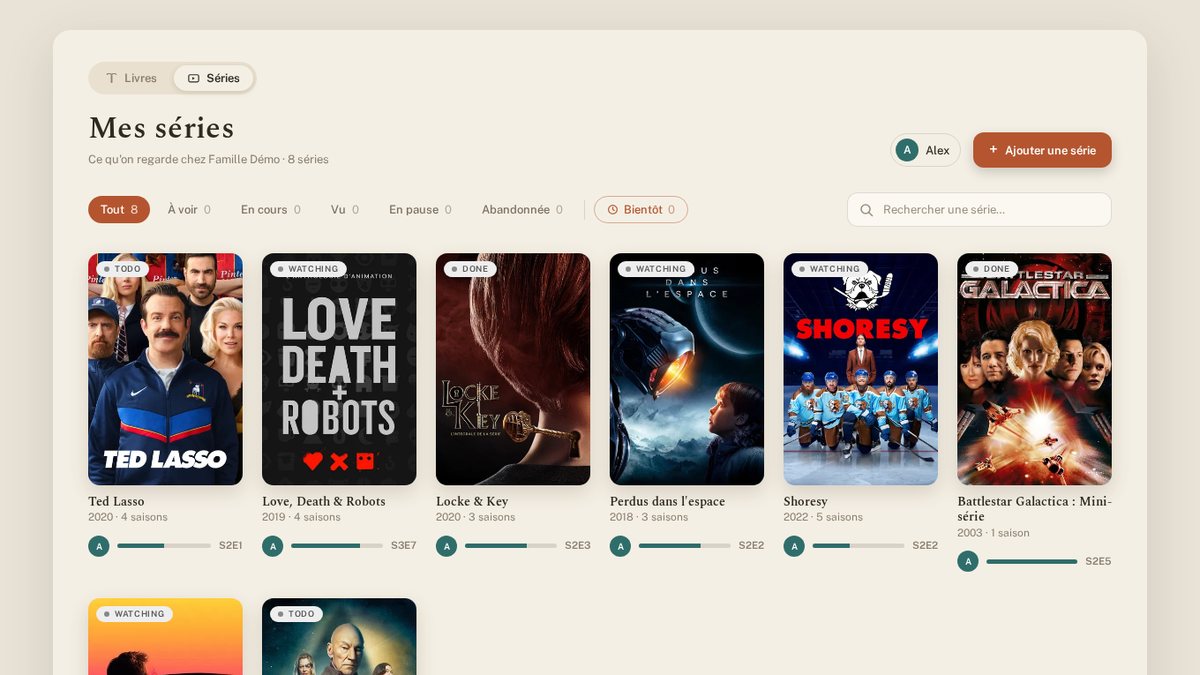Open the Ted Lasso poster
1200x675 pixels.
tap(165, 369)
